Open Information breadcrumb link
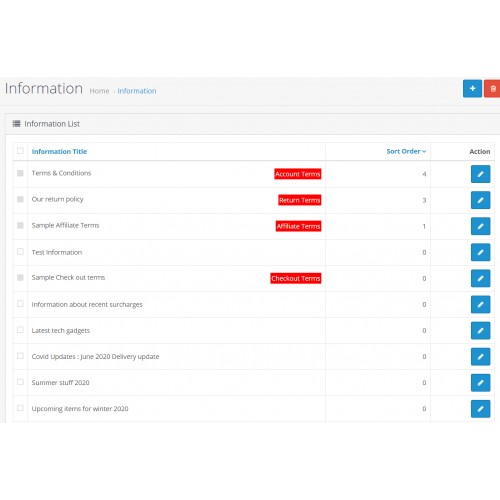500x500 pixels. tap(137, 91)
